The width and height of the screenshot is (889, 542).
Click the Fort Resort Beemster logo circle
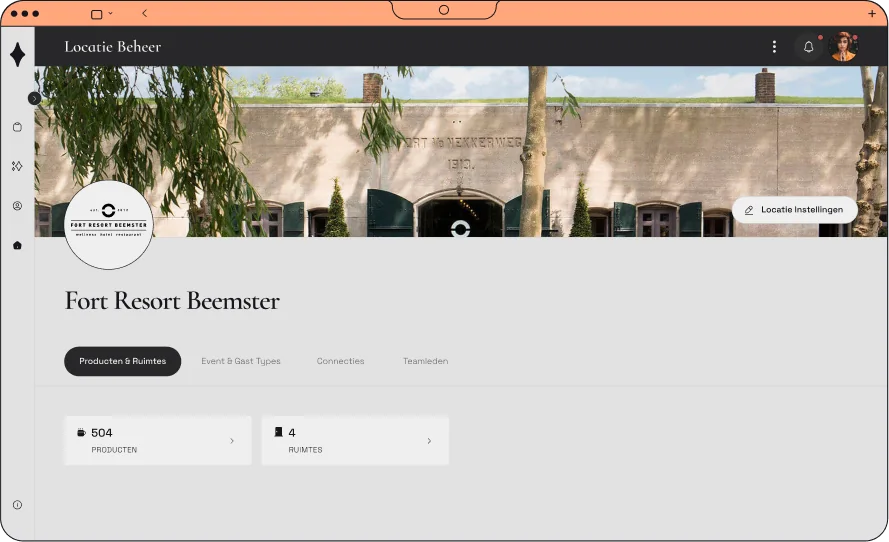(108, 225)
